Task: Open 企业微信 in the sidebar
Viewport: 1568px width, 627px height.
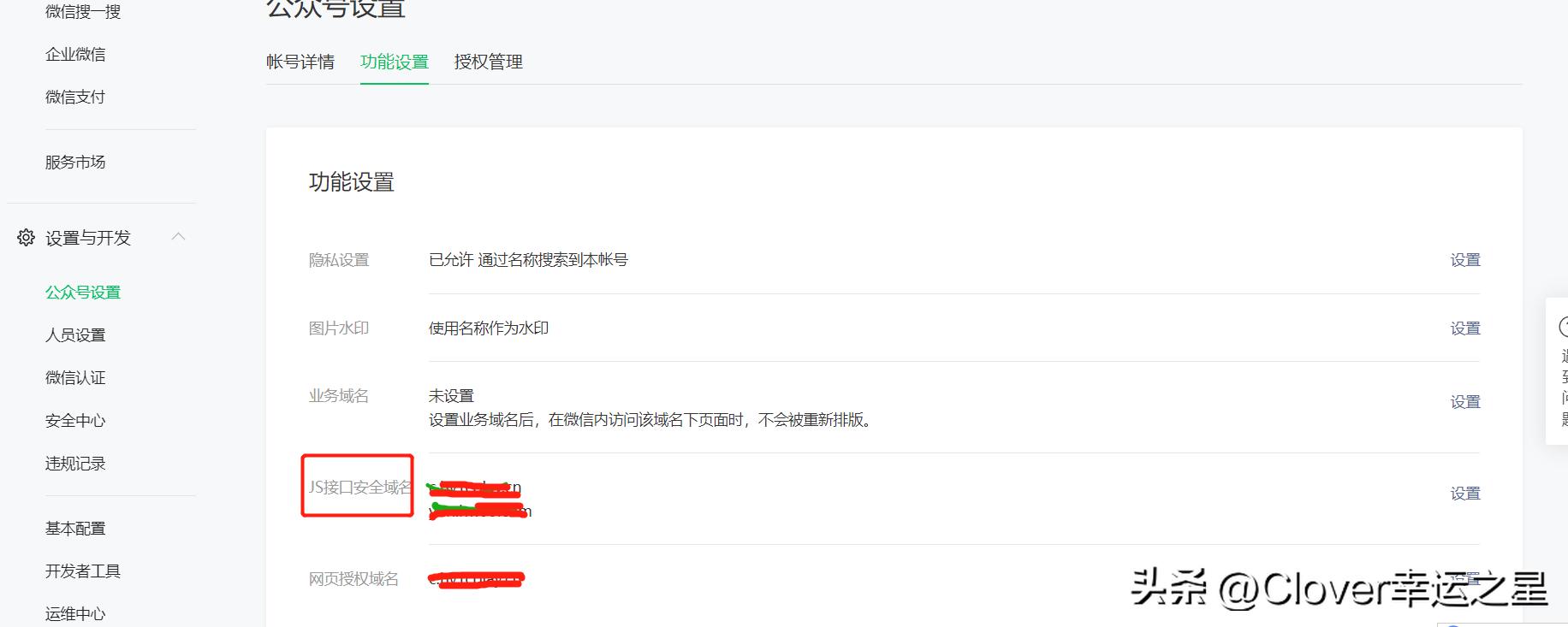Action: tap(75, 54)
